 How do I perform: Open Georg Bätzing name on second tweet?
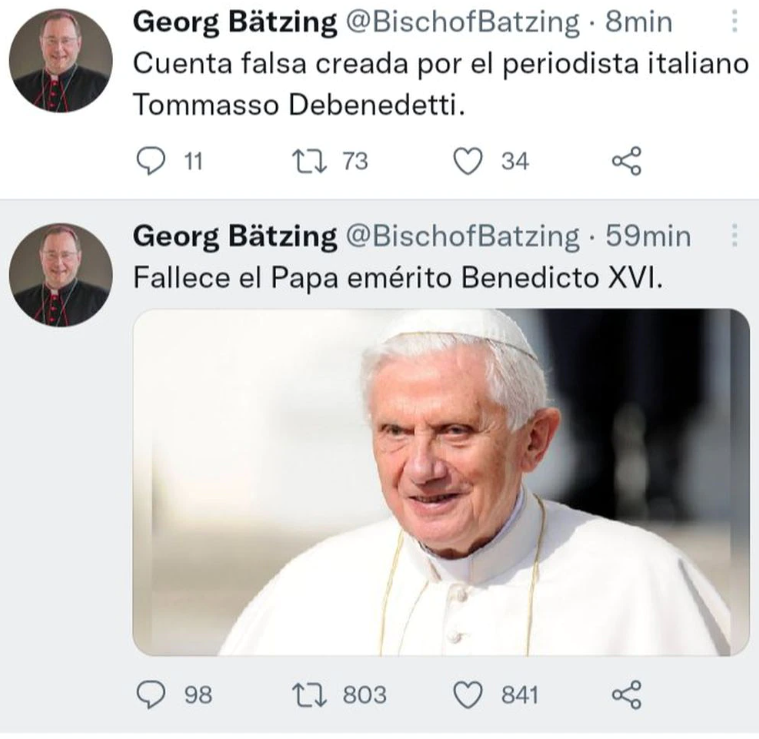tap(235, 237)
